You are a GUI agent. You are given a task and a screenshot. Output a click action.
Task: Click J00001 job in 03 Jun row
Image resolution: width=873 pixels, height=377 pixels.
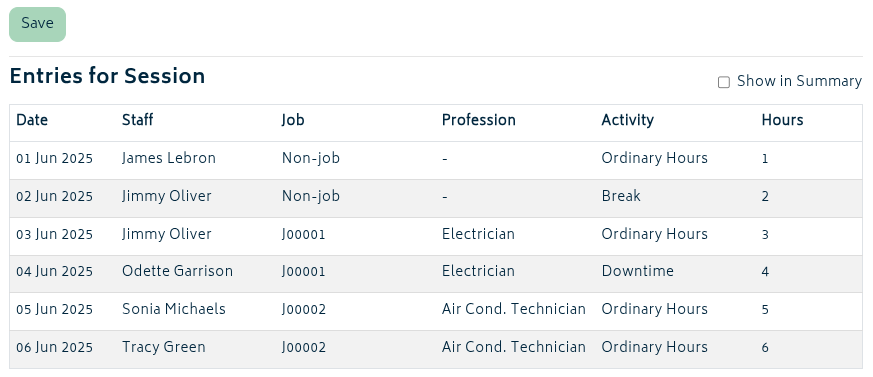(303, 234)
